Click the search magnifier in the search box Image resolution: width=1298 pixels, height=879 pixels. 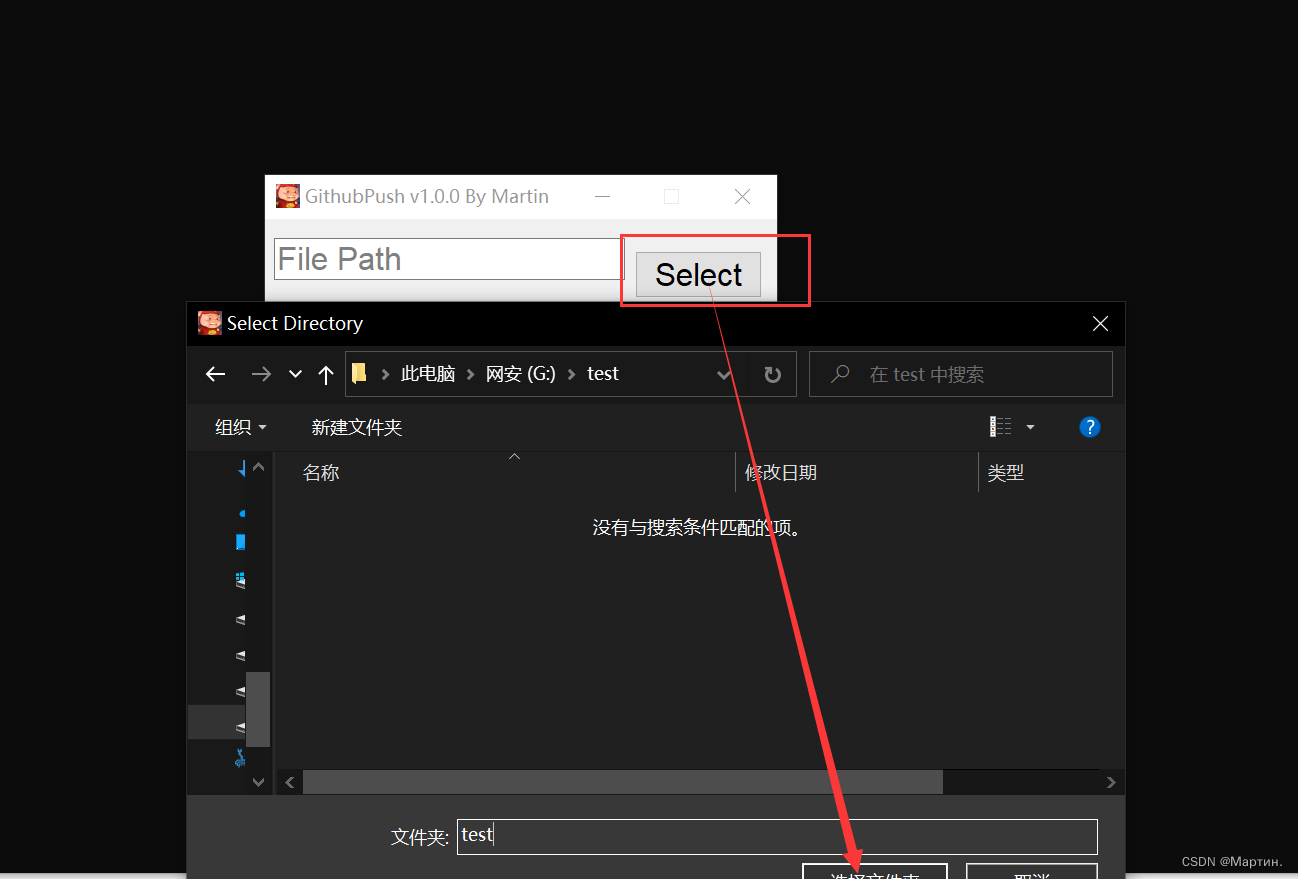pyautogui.click(x=839, y=373)
